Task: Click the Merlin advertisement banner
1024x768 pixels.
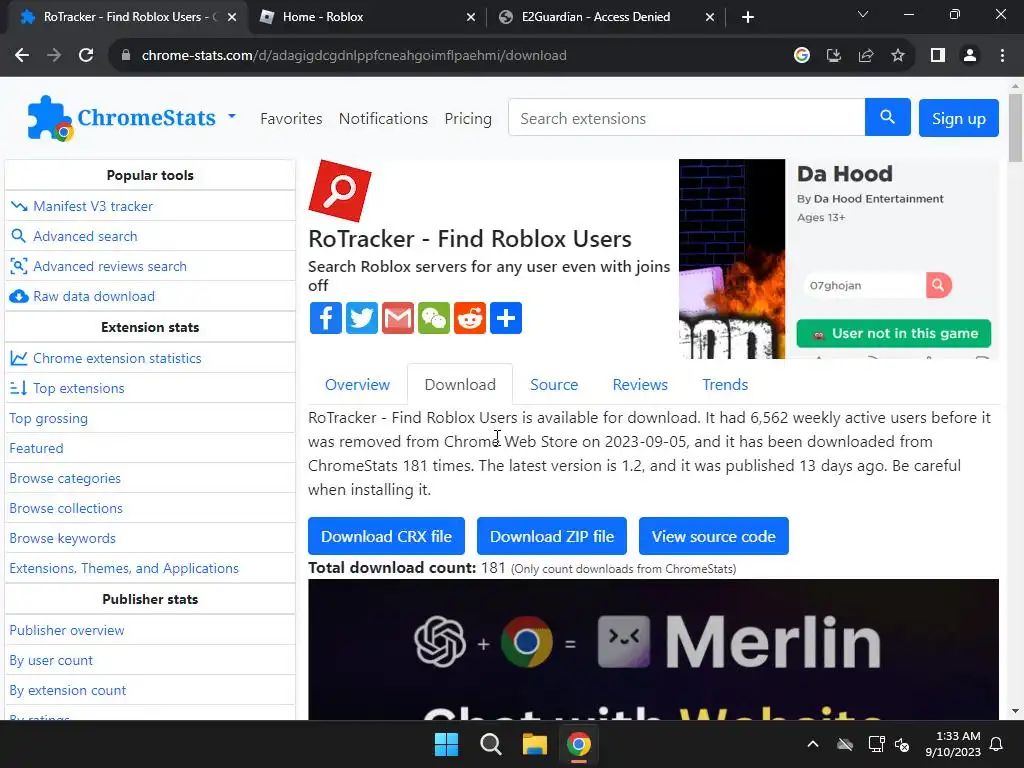Action: [653, 650]
